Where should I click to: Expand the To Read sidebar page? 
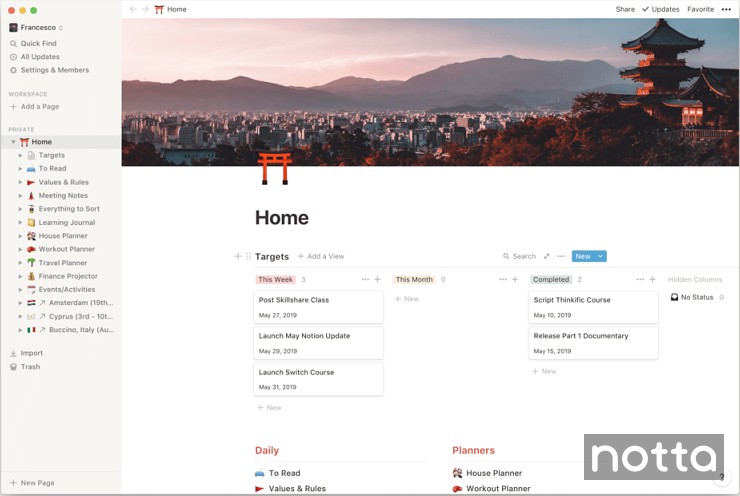20,168
